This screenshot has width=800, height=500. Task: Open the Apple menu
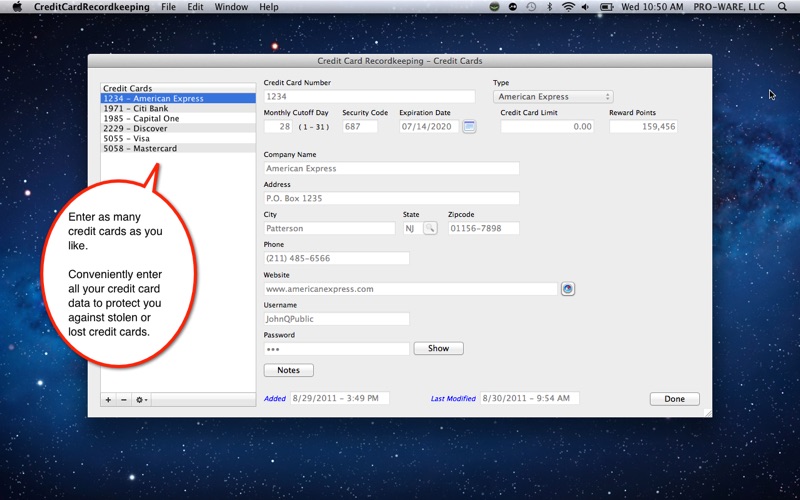pos(17,7)
